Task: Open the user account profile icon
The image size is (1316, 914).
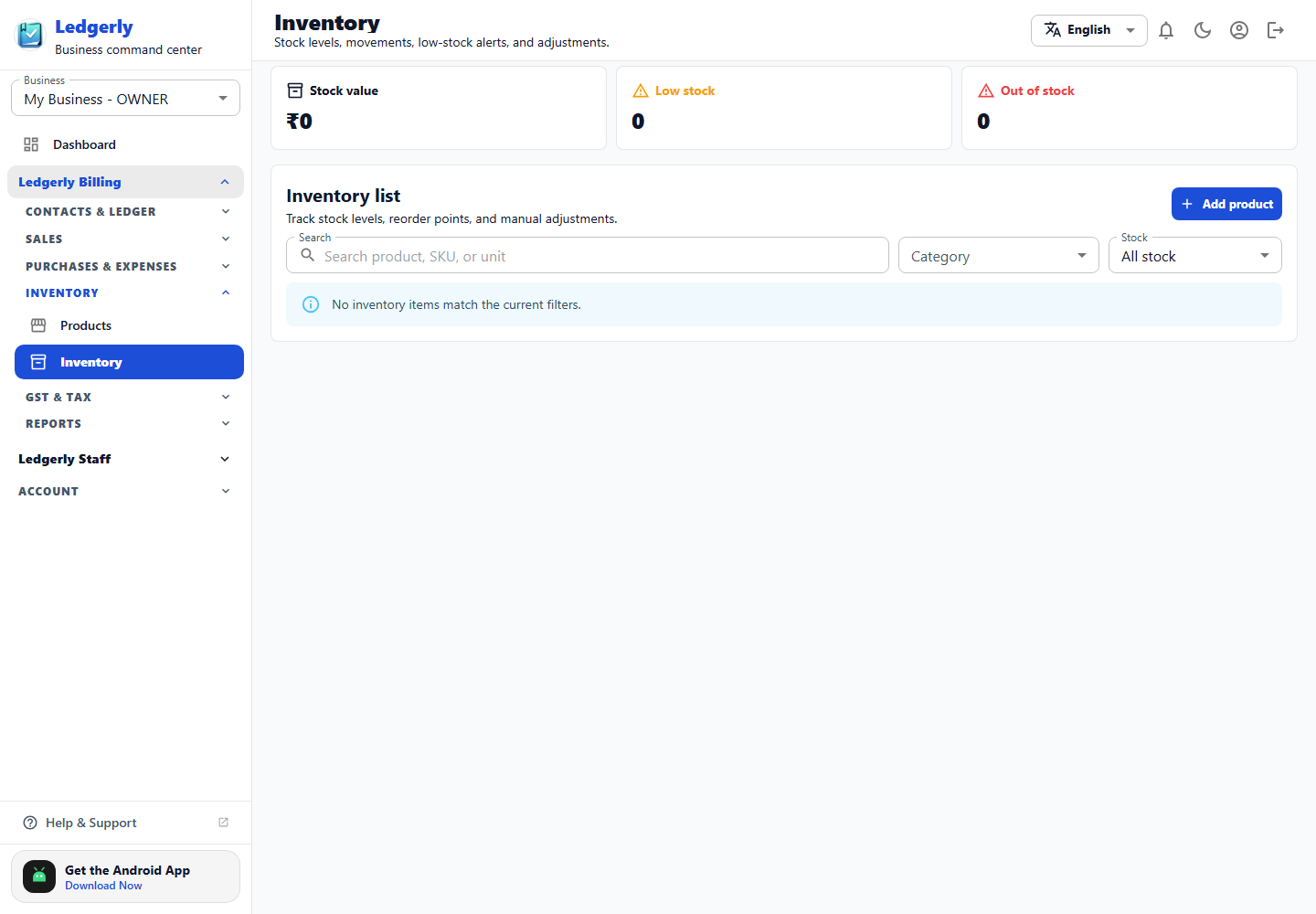Action: point(1239,30)
